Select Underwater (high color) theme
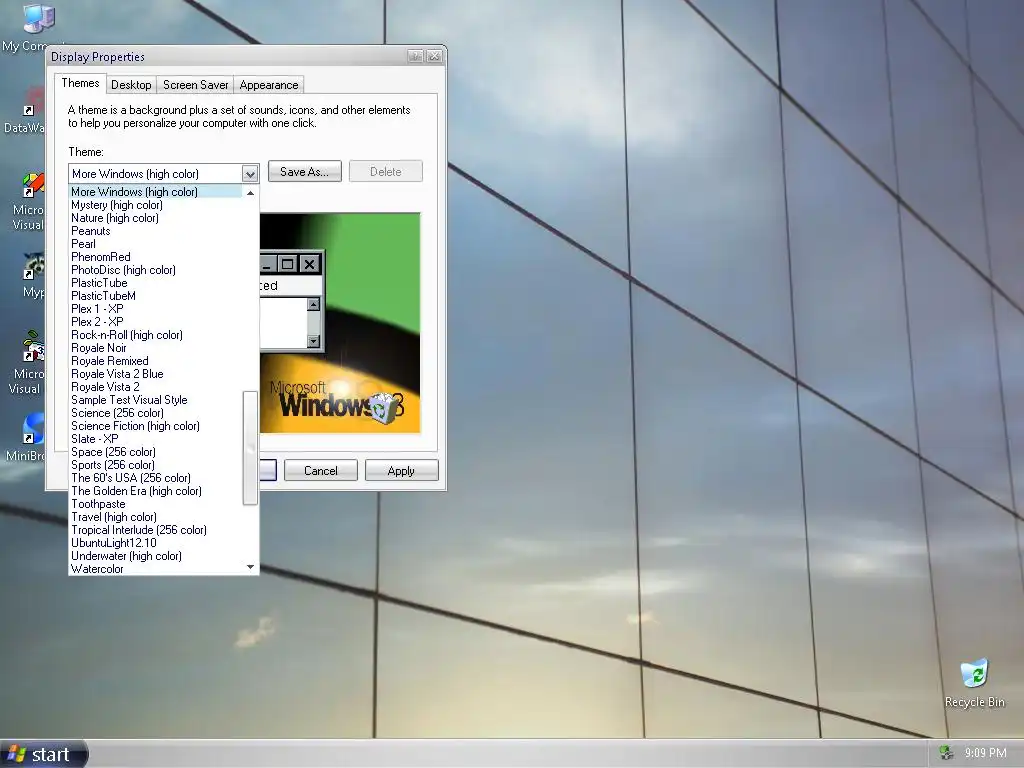Screen dimensions: 1024x768 point(155,556)
